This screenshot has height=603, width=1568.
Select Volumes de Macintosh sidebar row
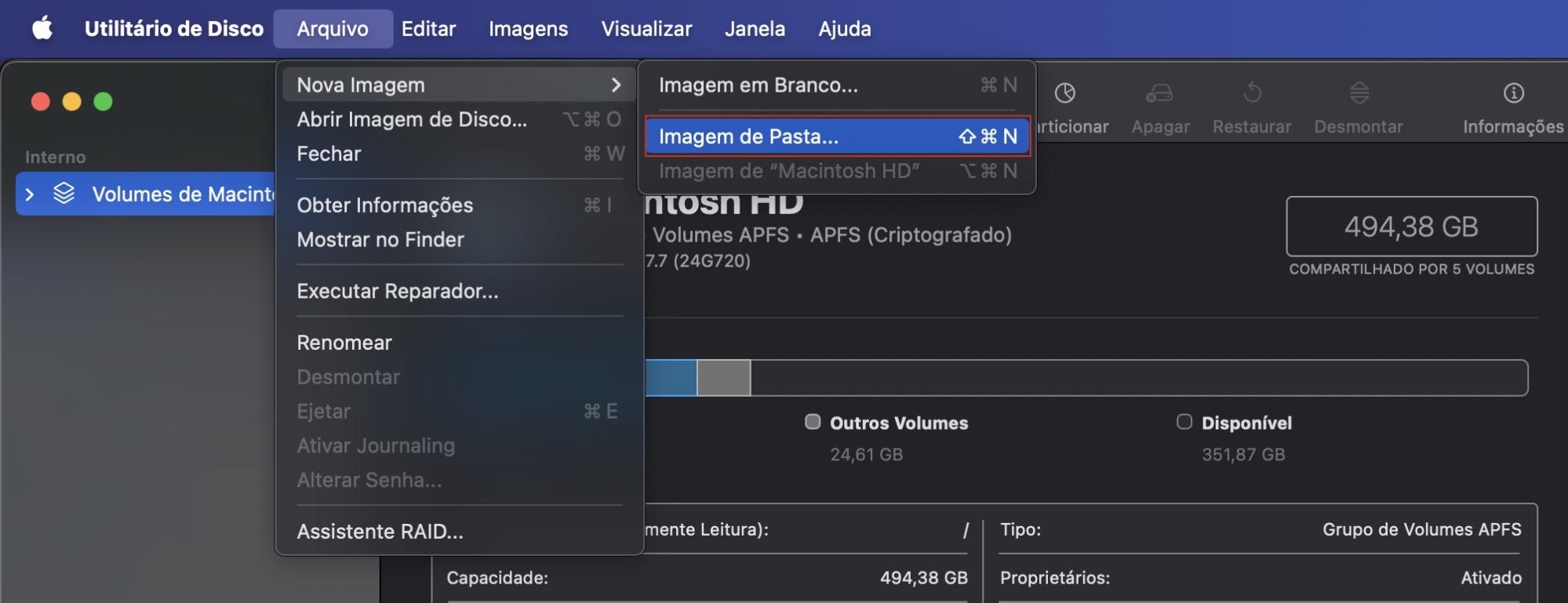(x=146, y=194)
